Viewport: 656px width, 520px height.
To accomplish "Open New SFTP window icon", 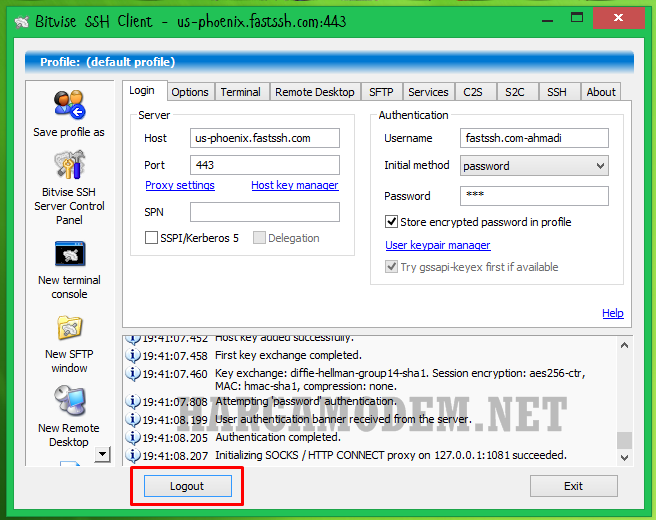I will pos(69,328).
